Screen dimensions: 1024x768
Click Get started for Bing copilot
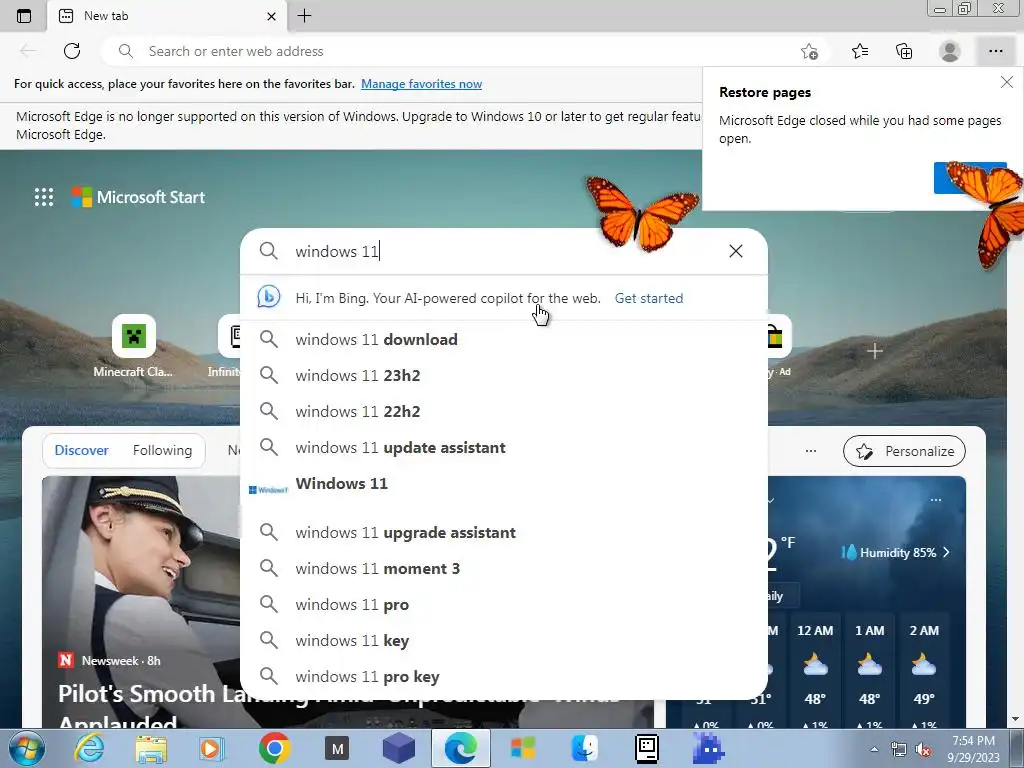[x=648, y=298]
